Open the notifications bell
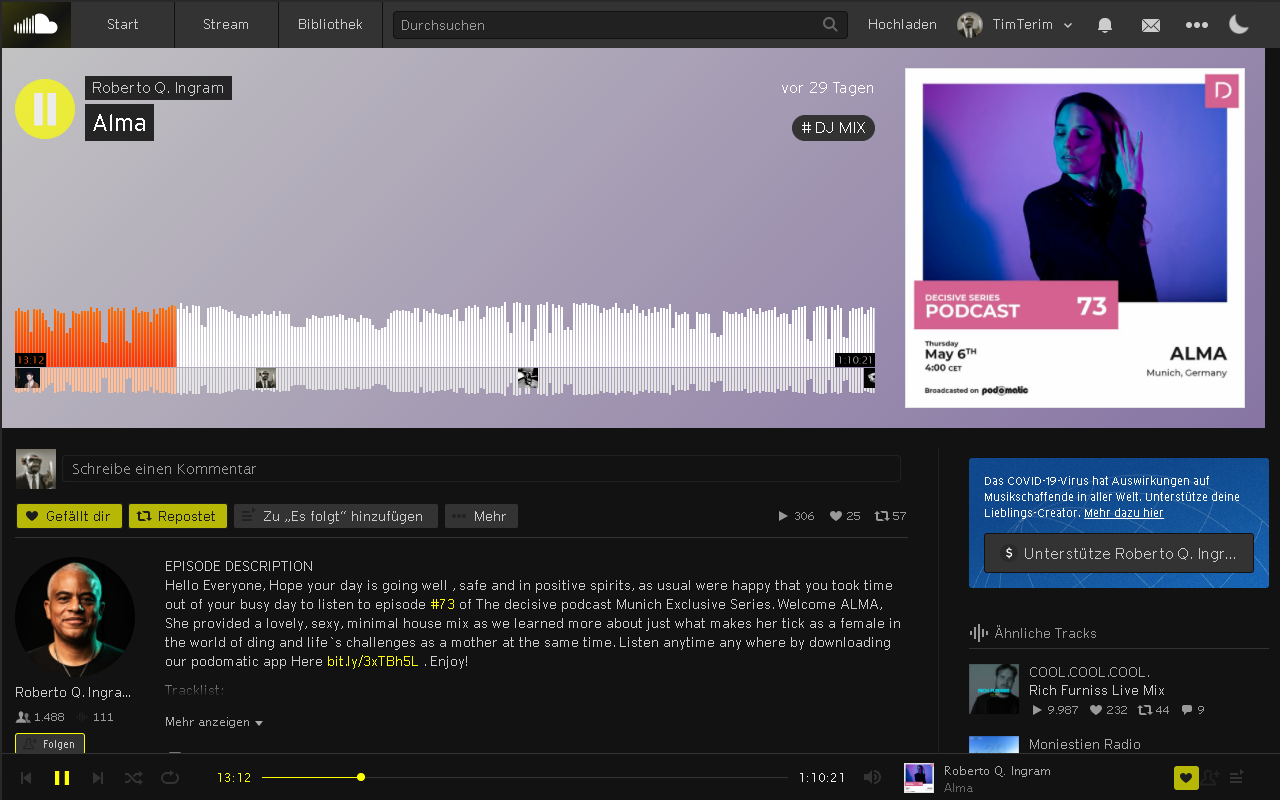This screenshot has width=1280, height=800. click(x=1105, y=25)
